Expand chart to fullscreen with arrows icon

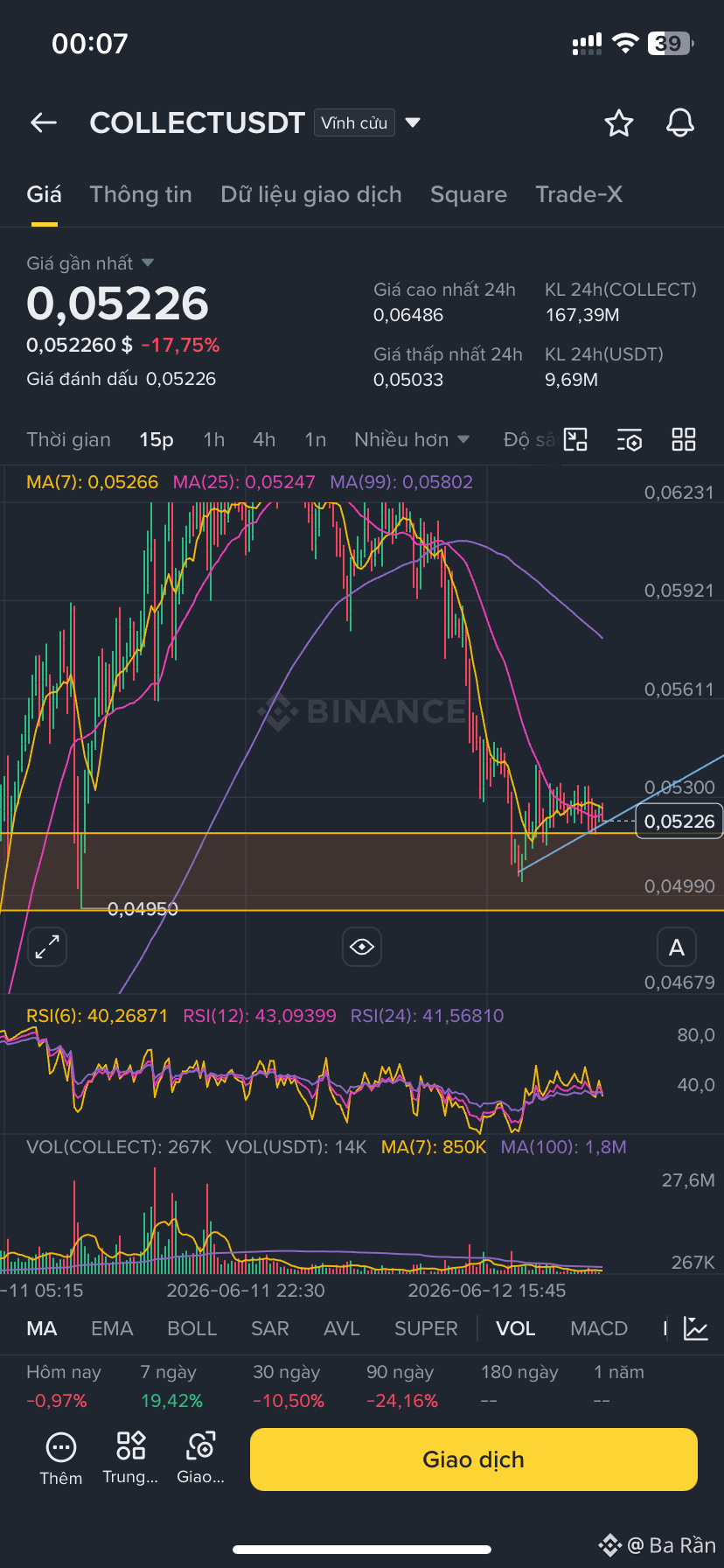tap(47, 947)
